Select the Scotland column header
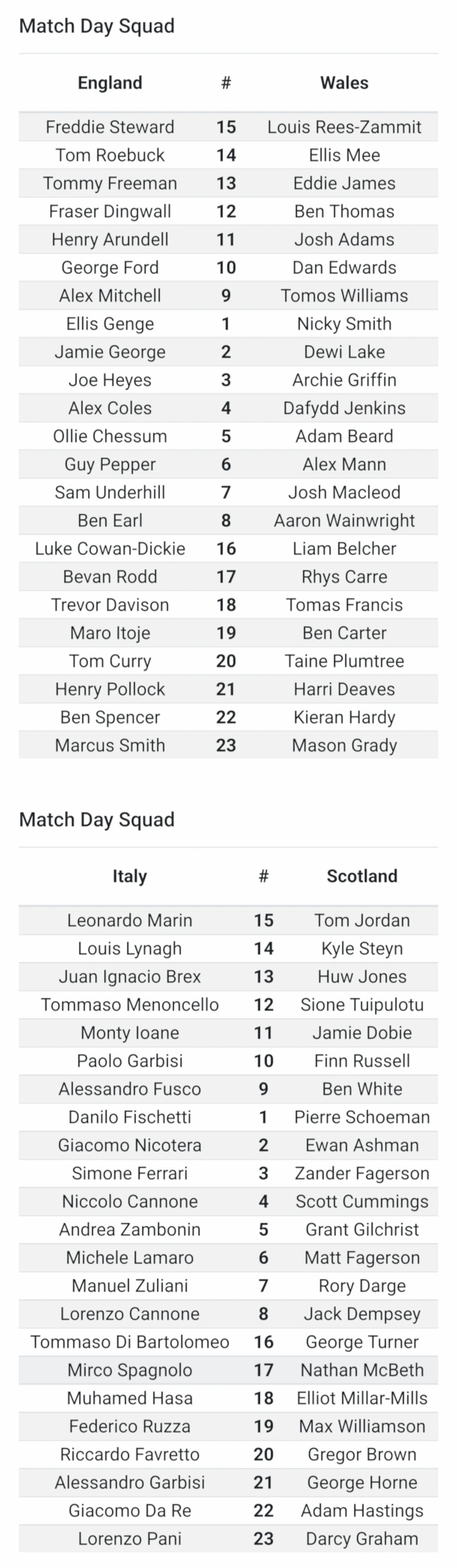The height and width of the screenshot is (1568, 457). coord(362,876)
